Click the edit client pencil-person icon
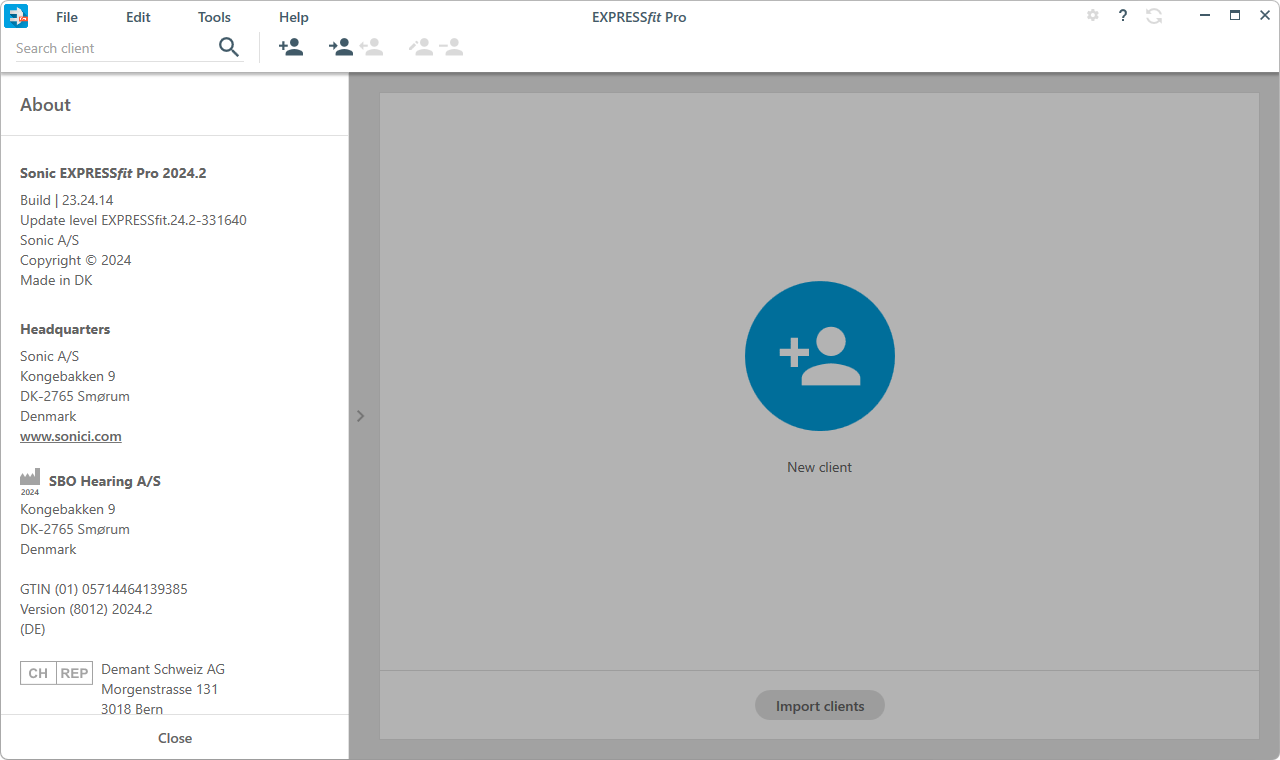This screenshot has height=760, width=1280. (421, 47)
